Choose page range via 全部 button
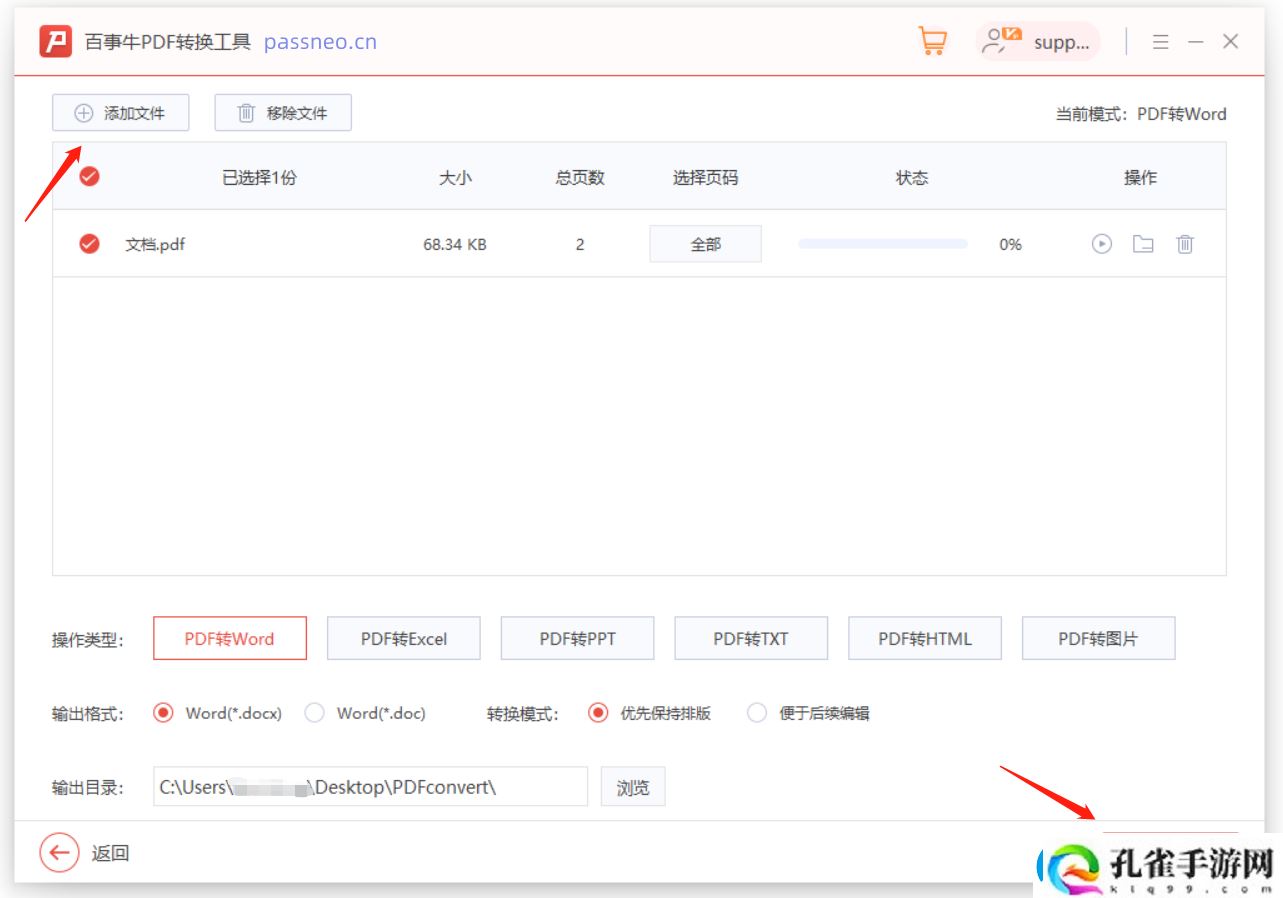Image resolution: width=1283 pixels, height=898 pixels. click(705, 244)
